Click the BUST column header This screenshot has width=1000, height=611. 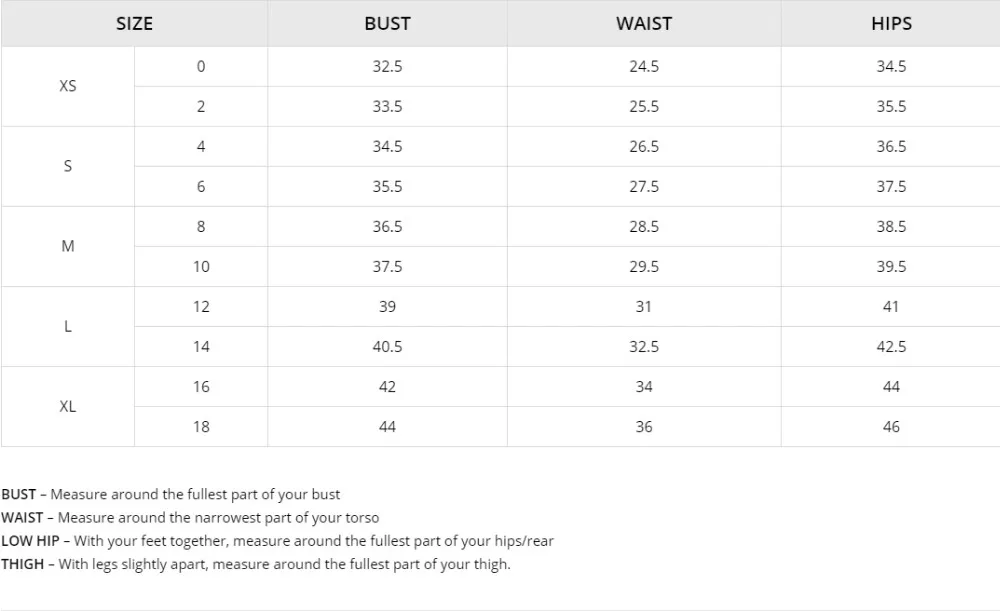tap(387, 24)
